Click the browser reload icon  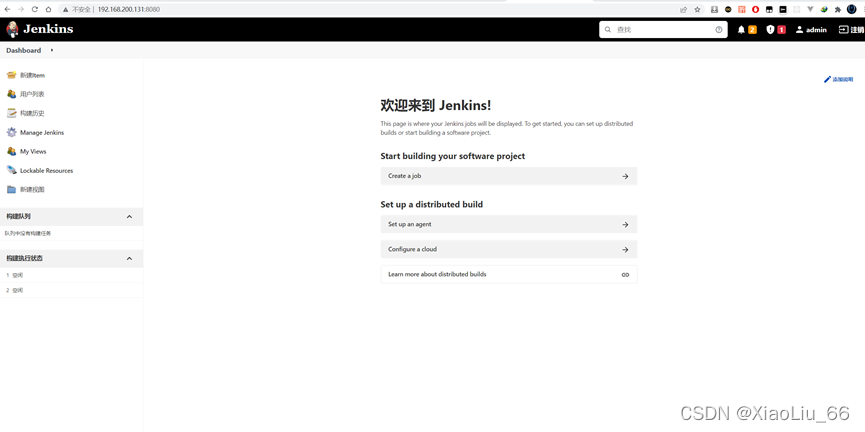click(35, 9)
